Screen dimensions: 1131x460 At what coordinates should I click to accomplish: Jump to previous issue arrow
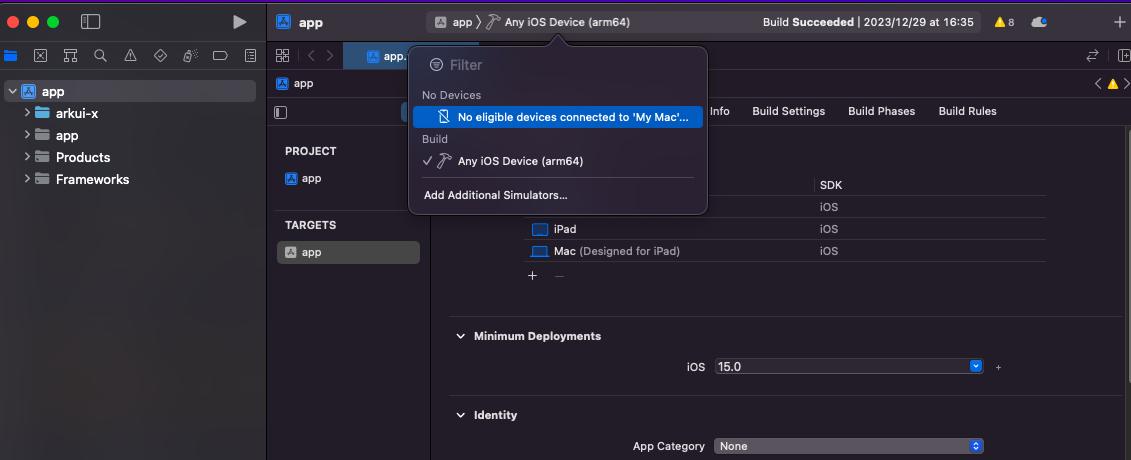(1098, 84)
